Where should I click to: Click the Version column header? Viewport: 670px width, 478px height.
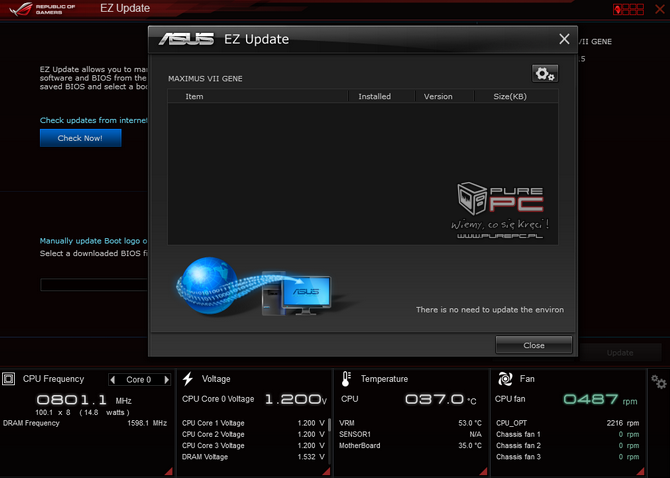click(x=438, y=97)
